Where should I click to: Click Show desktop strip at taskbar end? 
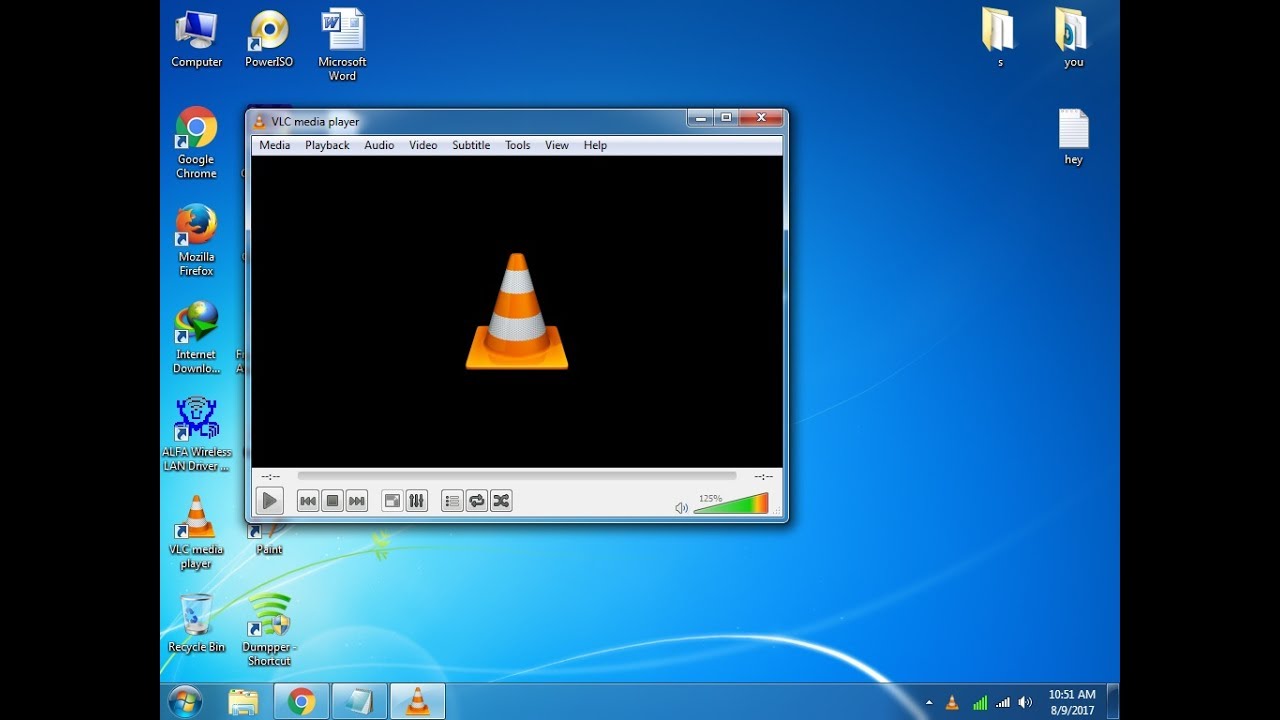[1113, 702]
